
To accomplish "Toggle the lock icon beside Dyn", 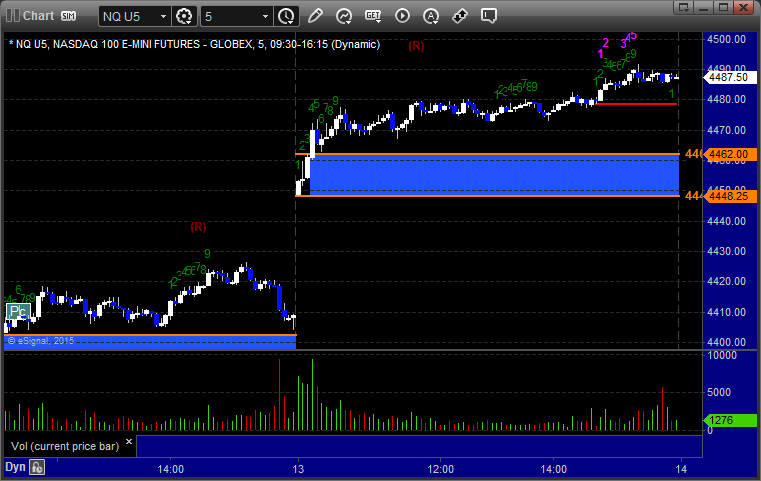I will (37, 467).
